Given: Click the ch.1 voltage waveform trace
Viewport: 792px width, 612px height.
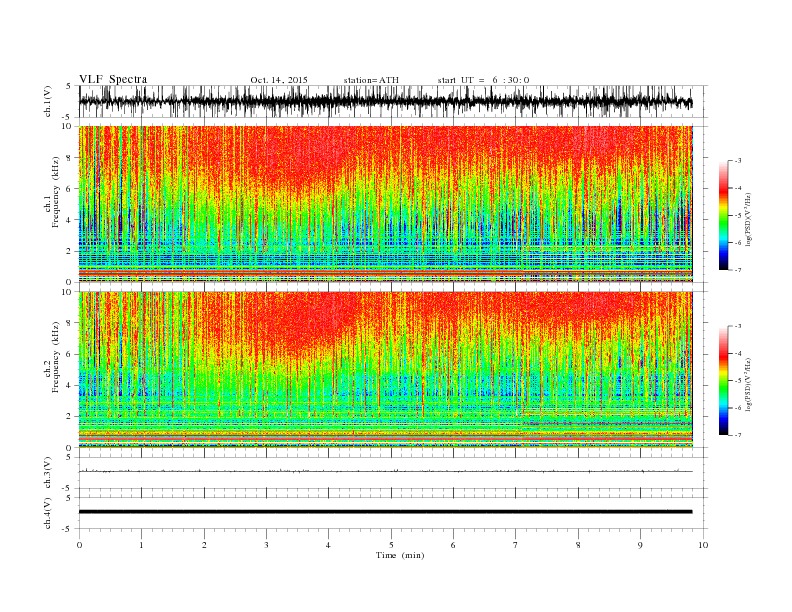Looking at the screenshot, I should point(385,102).
